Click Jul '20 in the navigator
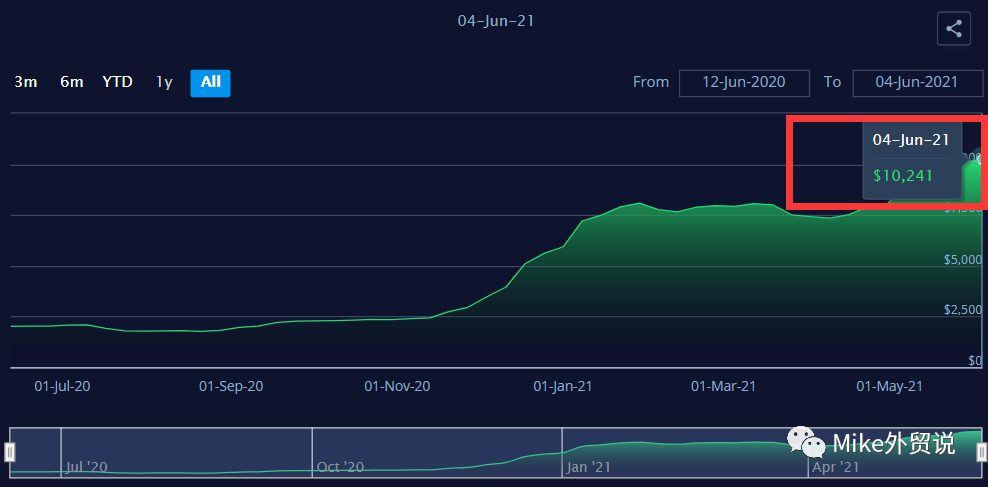The height and width of the screenshot is (487, 988). (86, 466)
